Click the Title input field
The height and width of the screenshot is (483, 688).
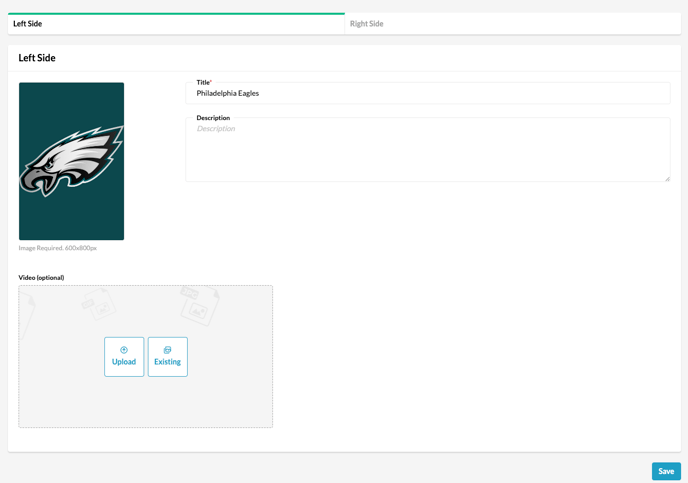click(x=428, y=93)
